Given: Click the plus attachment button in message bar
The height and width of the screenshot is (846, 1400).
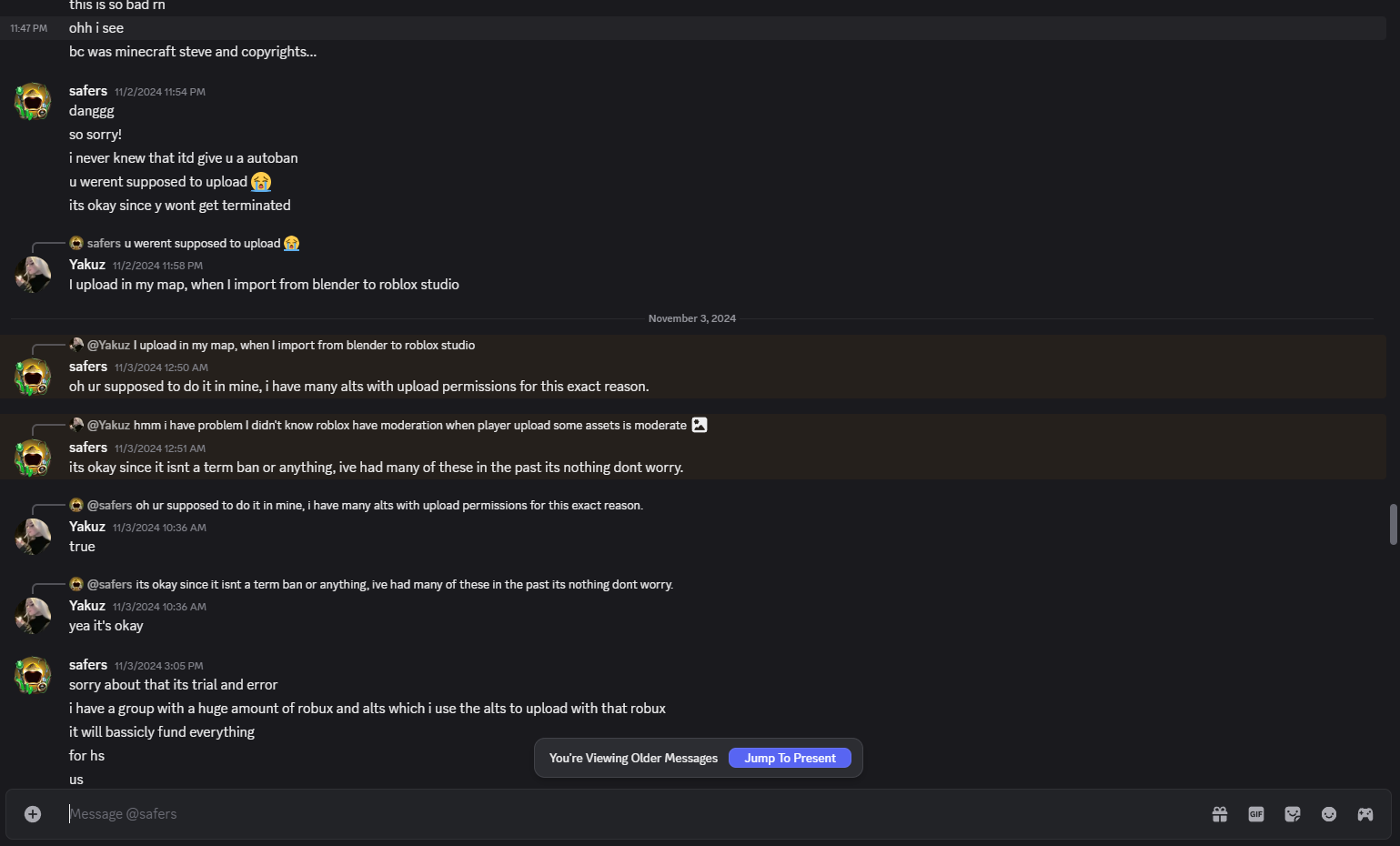Looking at the screenshot, I should pos(33,814).
